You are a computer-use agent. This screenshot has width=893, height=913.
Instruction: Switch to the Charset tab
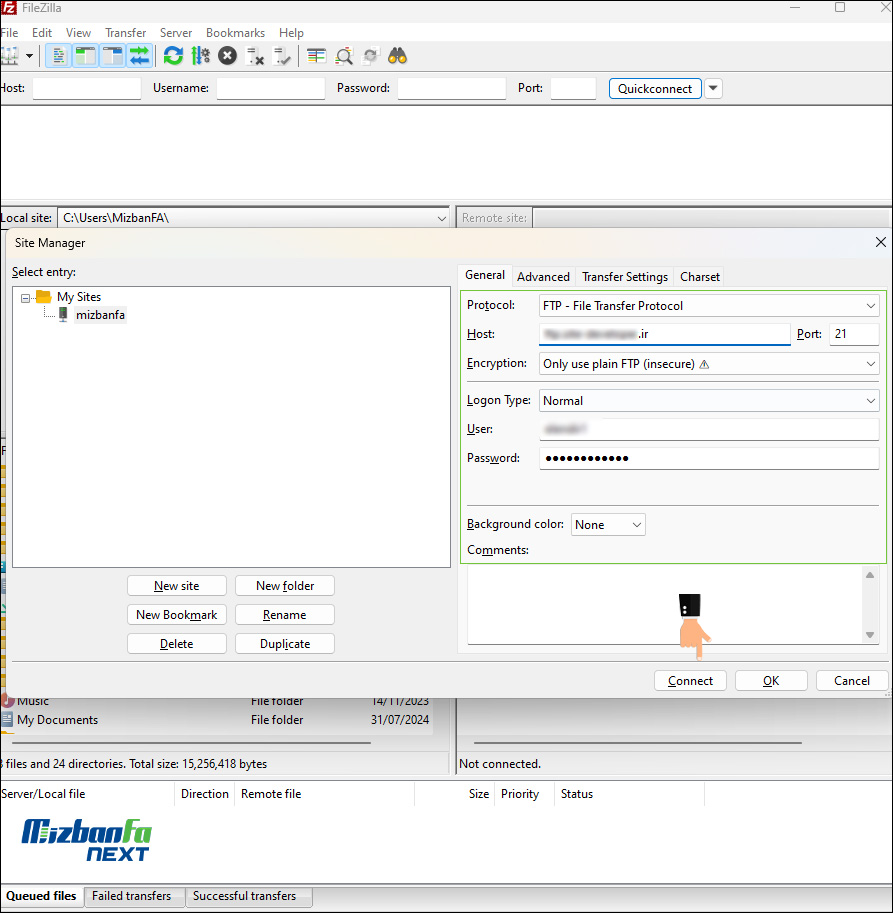700,277
